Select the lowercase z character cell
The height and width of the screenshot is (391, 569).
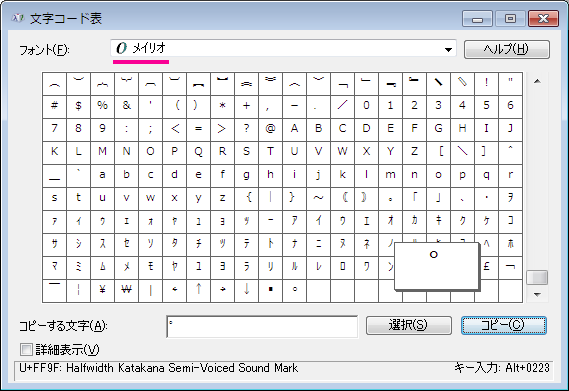pyautogui.click(x=222, y=199)
